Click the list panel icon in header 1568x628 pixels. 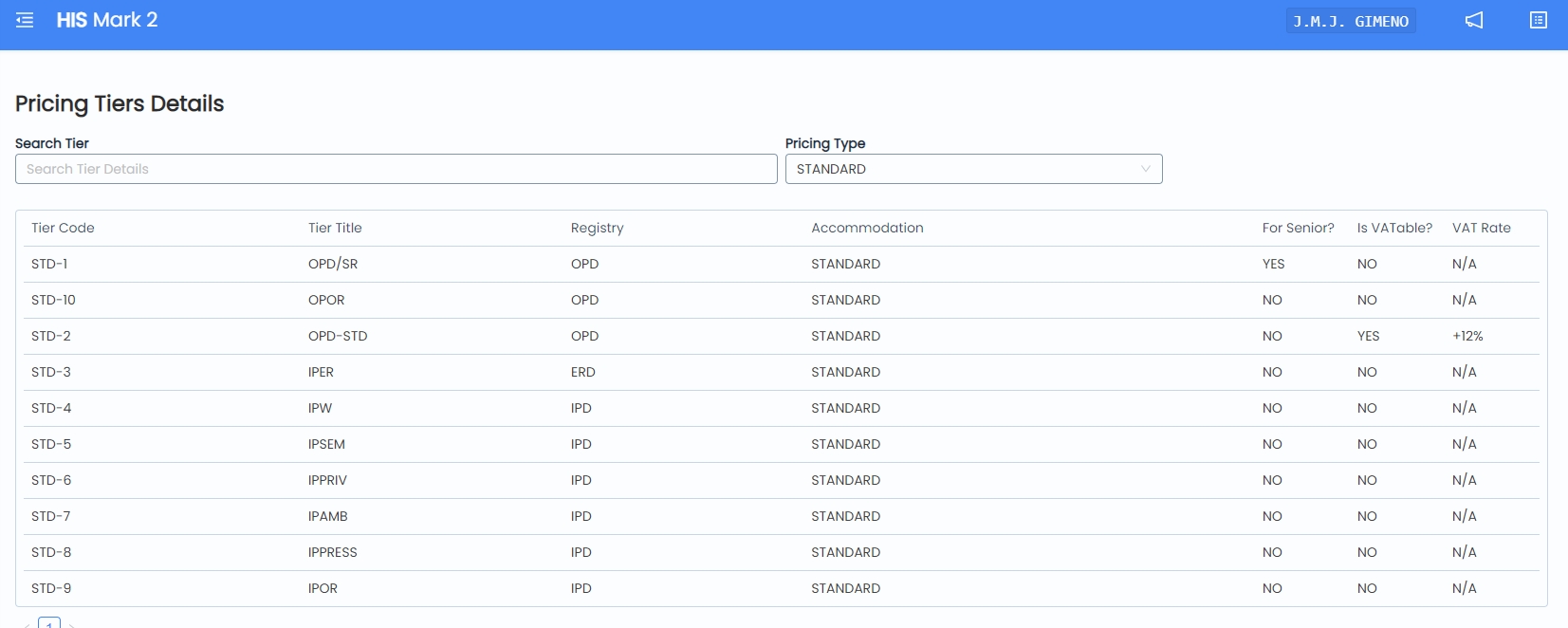click(x=1538, y=20)
